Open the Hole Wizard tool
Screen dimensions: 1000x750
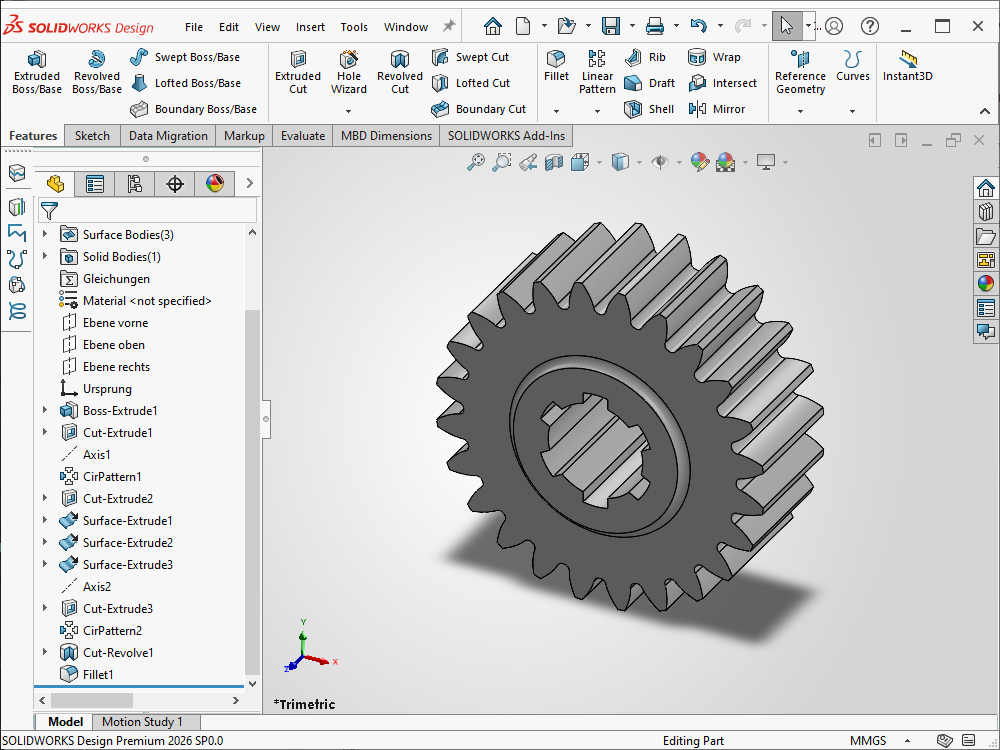tap(349, 60)
